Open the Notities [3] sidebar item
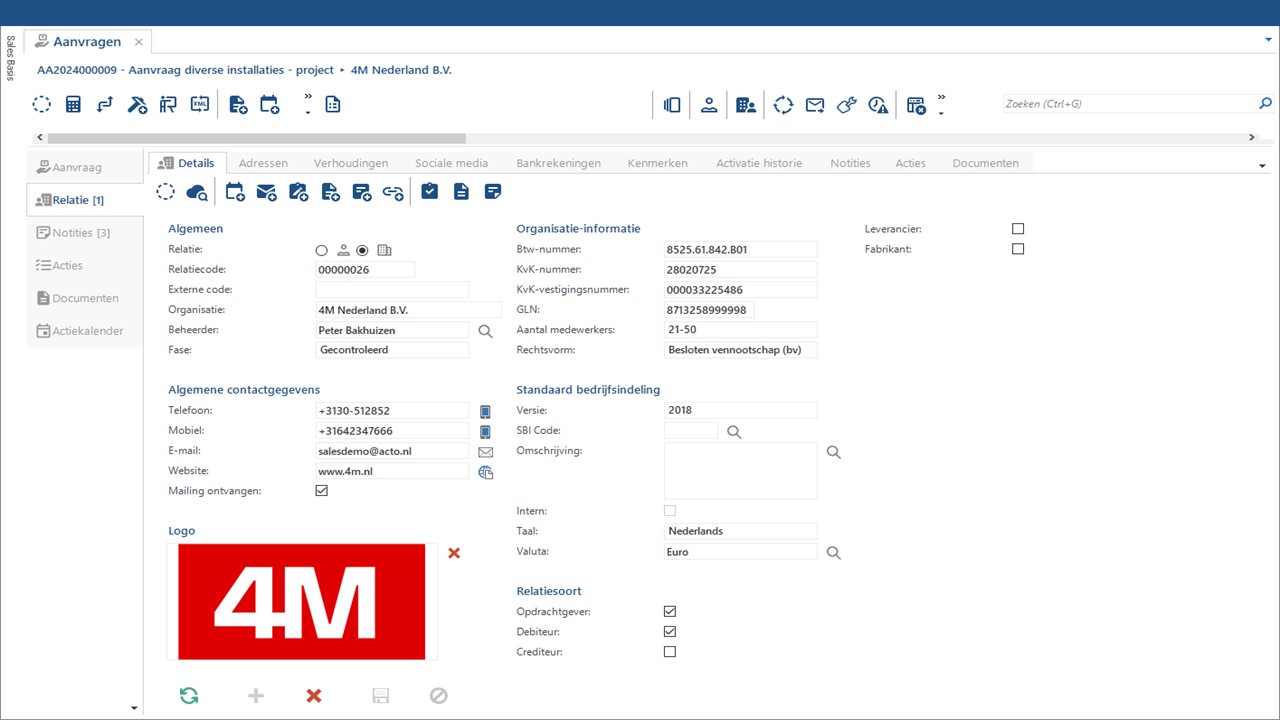 pos(85,233)
